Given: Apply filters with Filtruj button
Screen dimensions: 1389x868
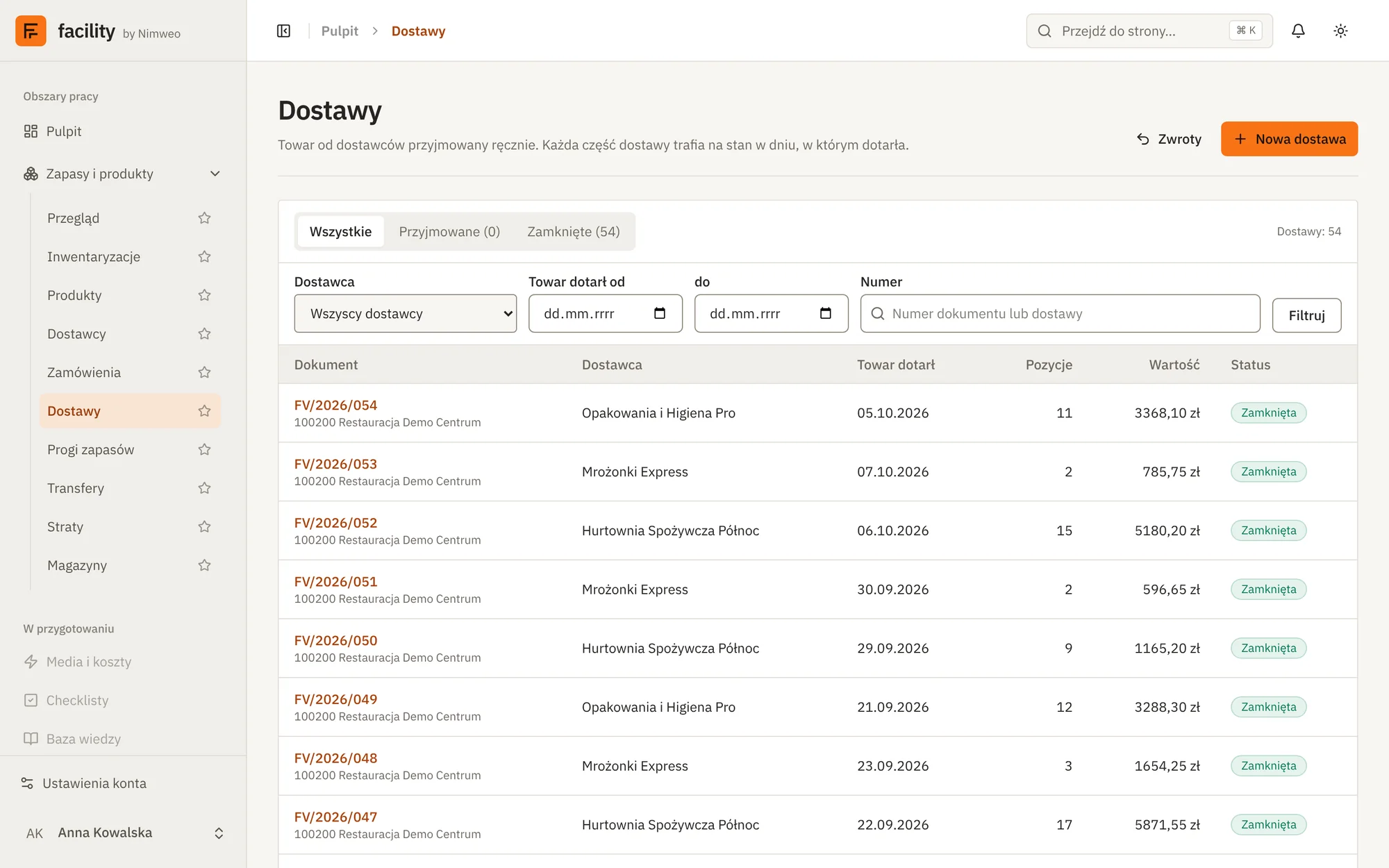Looking at the screenshot, I should 1306,315.
